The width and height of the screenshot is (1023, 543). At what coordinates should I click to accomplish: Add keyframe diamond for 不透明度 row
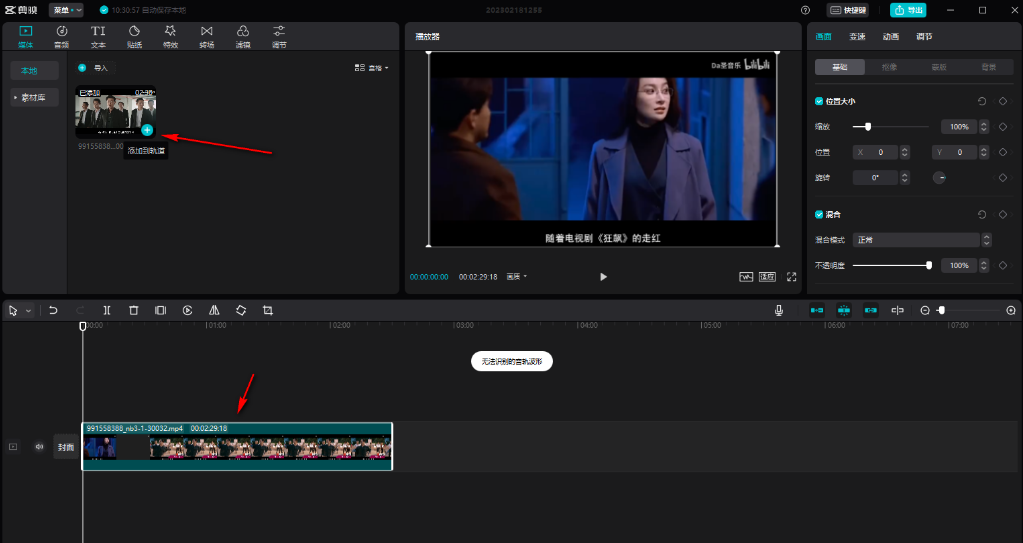coord(1003,265)
